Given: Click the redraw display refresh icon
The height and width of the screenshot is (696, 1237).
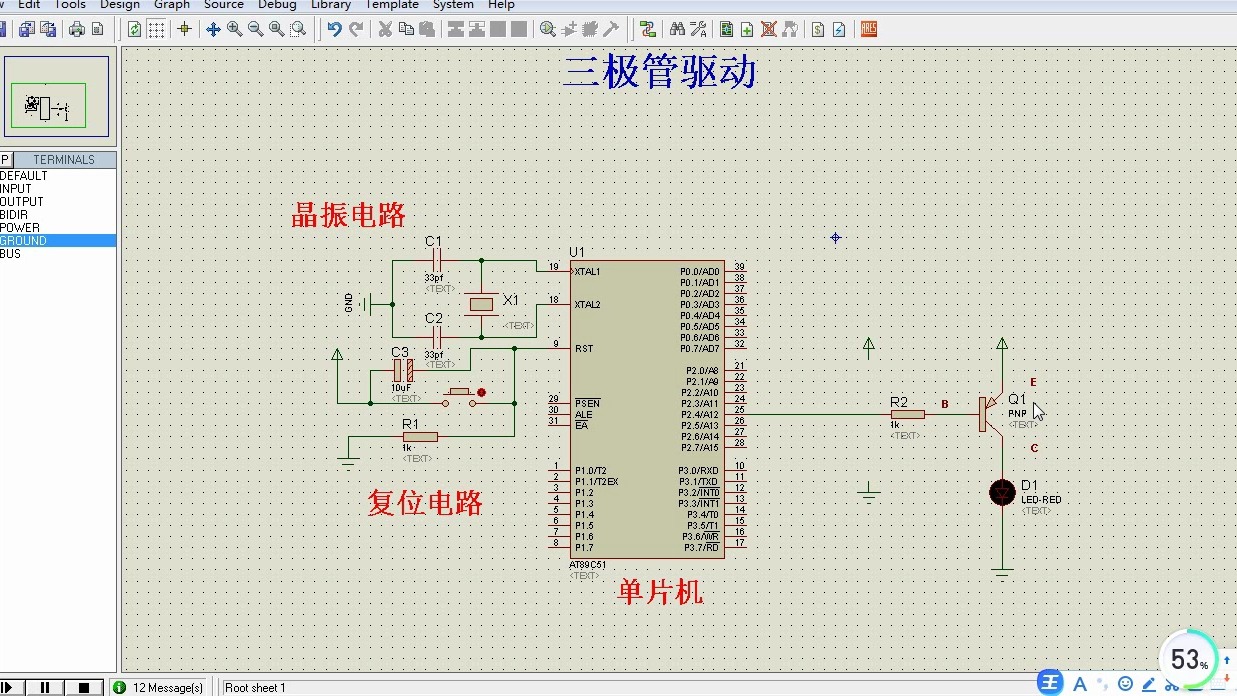Looking at the screenshot, I should tap(135, 29).
